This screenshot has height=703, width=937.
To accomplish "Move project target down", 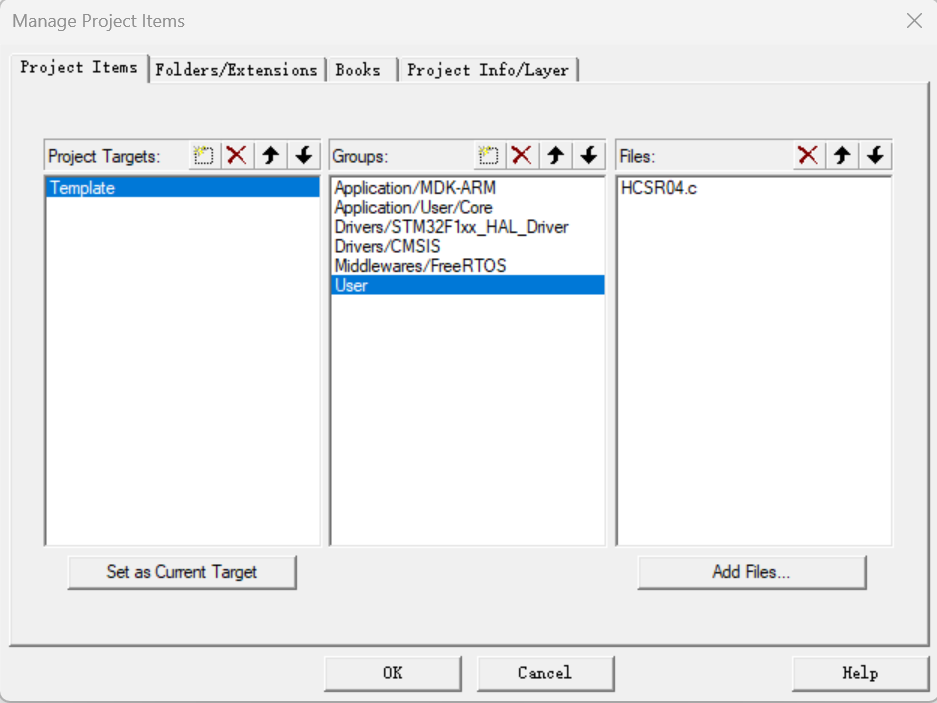I will [304, 155].
